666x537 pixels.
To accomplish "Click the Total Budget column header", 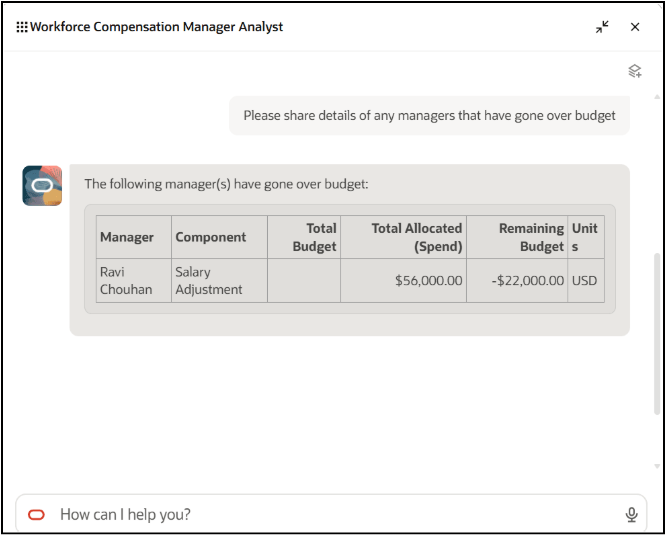I will pyautogui.click(x=304, y=237).
